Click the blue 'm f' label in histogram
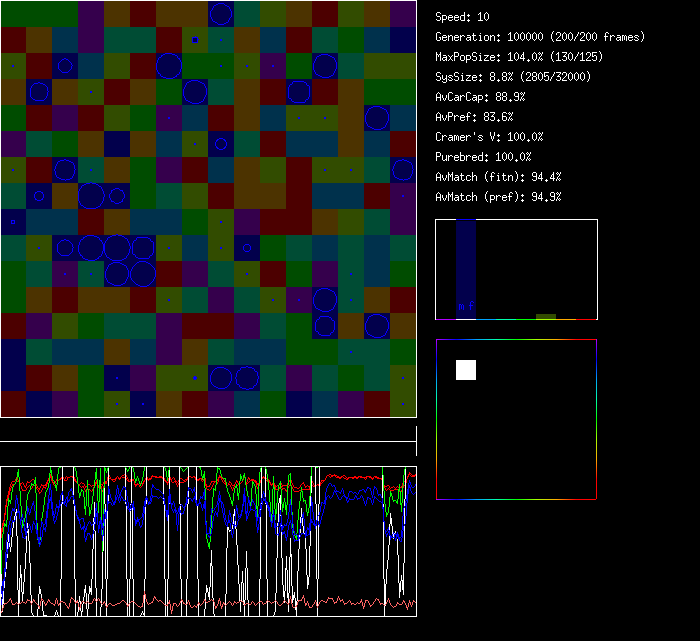The image size is (700, 641). [x=465, y=305]
